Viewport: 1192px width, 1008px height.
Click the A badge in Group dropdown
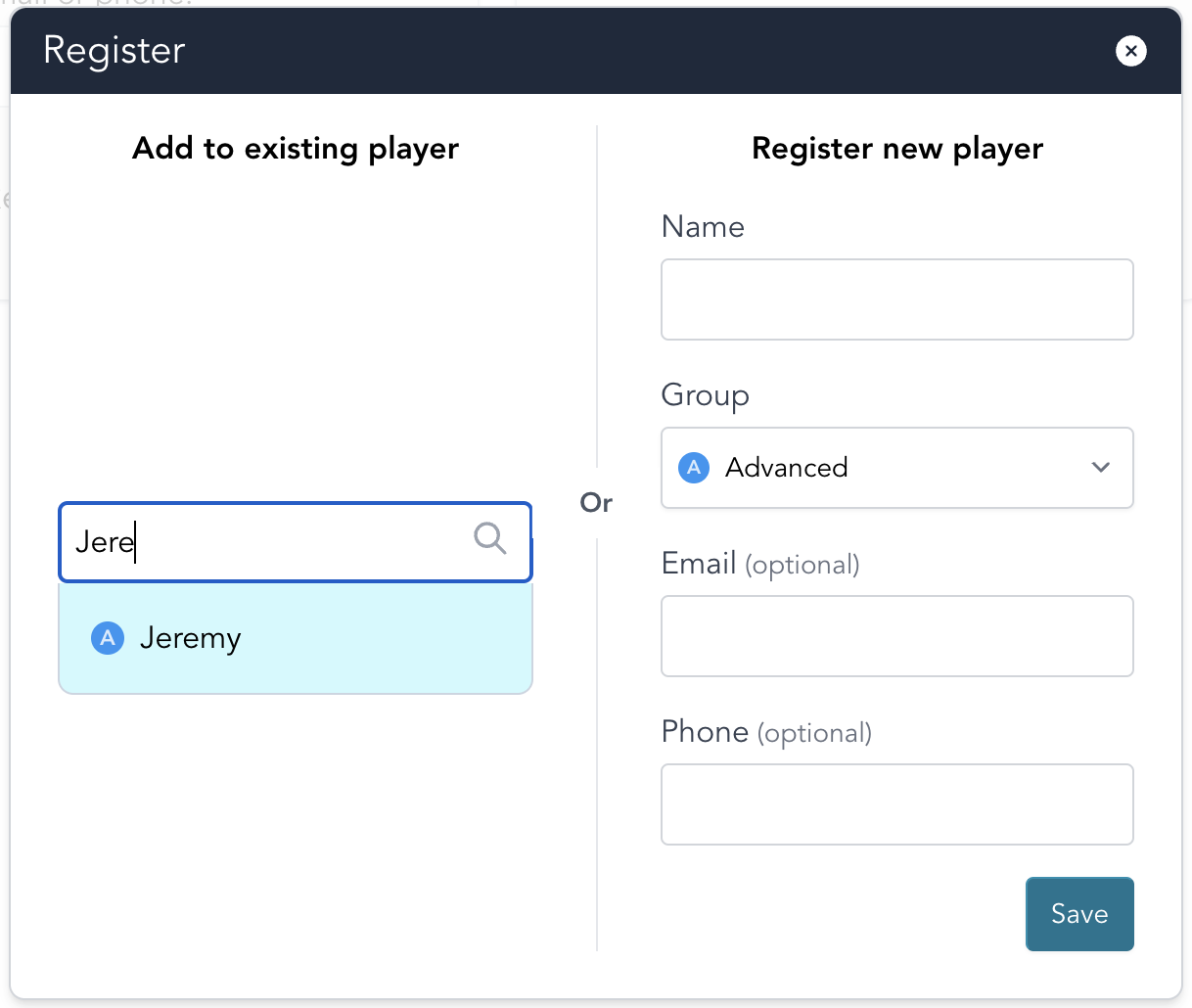point(694,468)
